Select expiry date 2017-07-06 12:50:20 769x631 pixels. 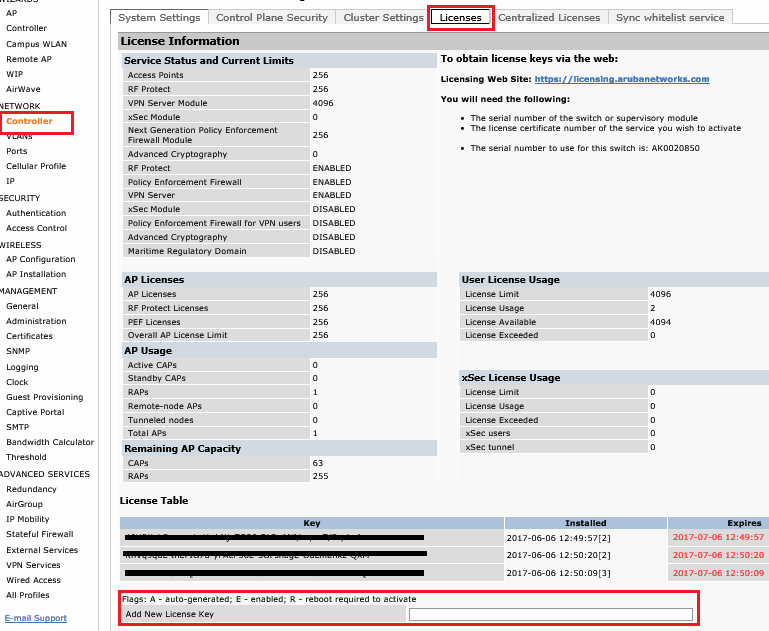(x=718, y=555)
